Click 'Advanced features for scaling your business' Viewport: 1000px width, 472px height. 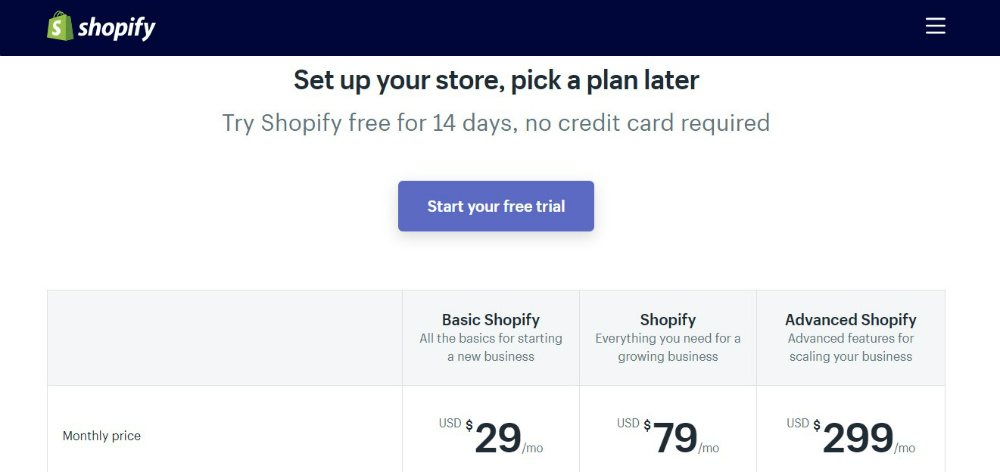[x=850, y=347]
